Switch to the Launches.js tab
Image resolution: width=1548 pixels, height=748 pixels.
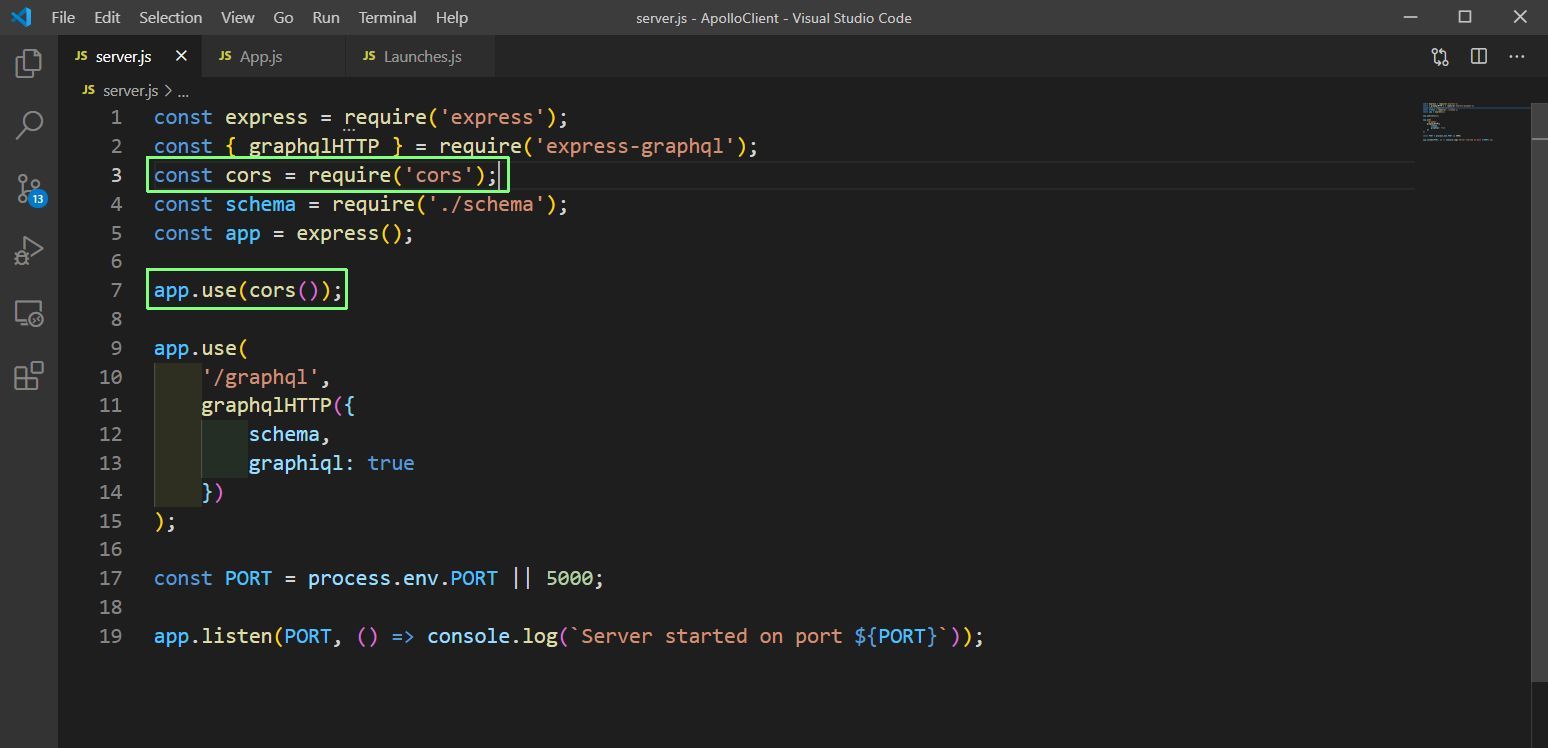tap(422, 57)
